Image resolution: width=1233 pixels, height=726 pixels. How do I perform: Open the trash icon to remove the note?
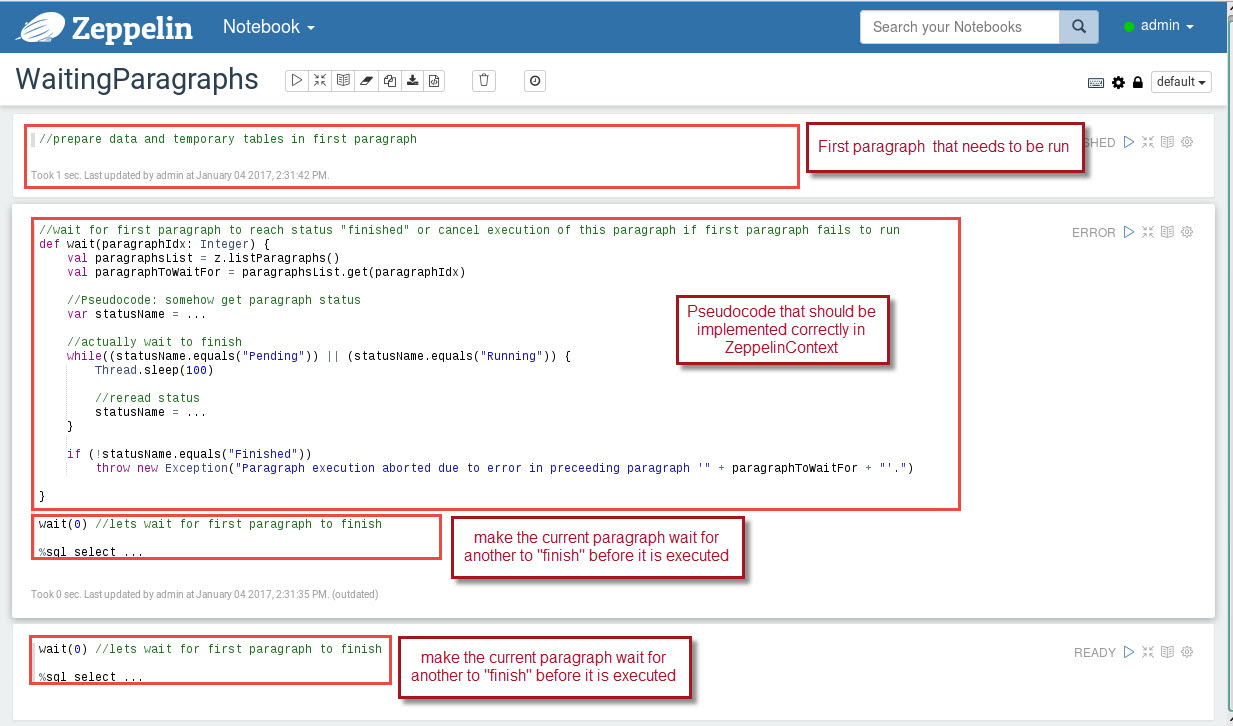pos(484,80)
